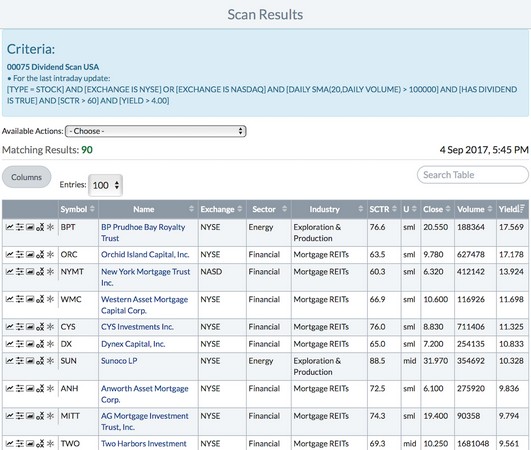
Task: Open seasonality snowflake icon in ORC row
Action: (50, 255)
